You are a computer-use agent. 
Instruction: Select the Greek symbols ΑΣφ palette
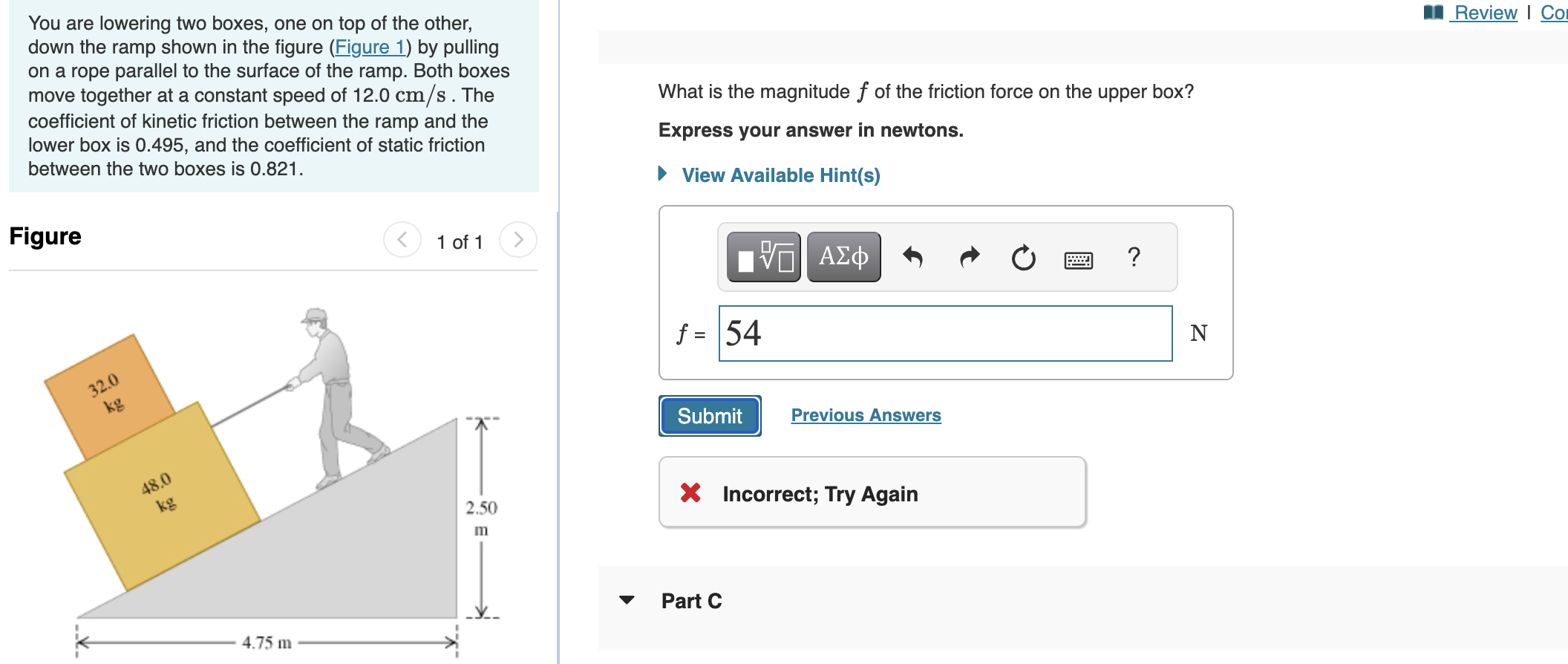pyautogui.click(x=842, y=256)
